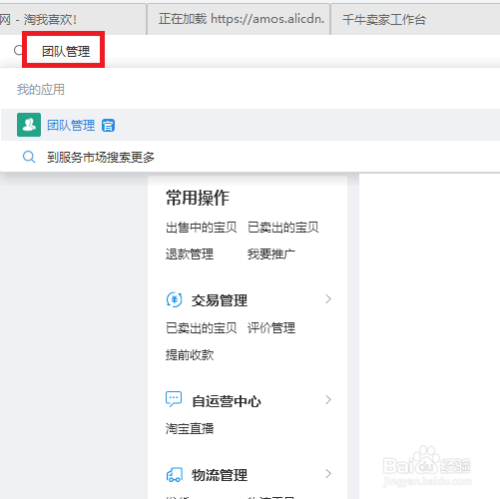
Task: Click the search icon in the search bar
Action: click(19, 50)
